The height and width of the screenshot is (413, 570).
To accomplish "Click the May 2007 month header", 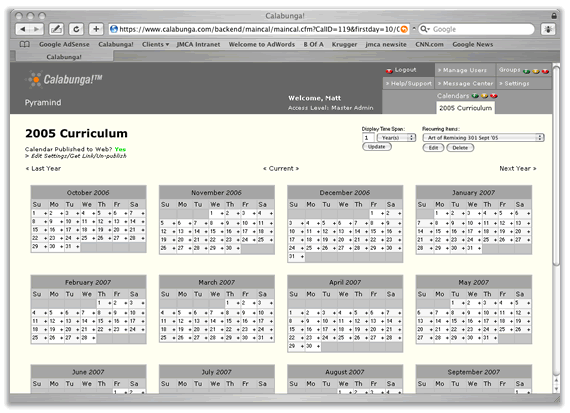I will [x=474, y=282].
